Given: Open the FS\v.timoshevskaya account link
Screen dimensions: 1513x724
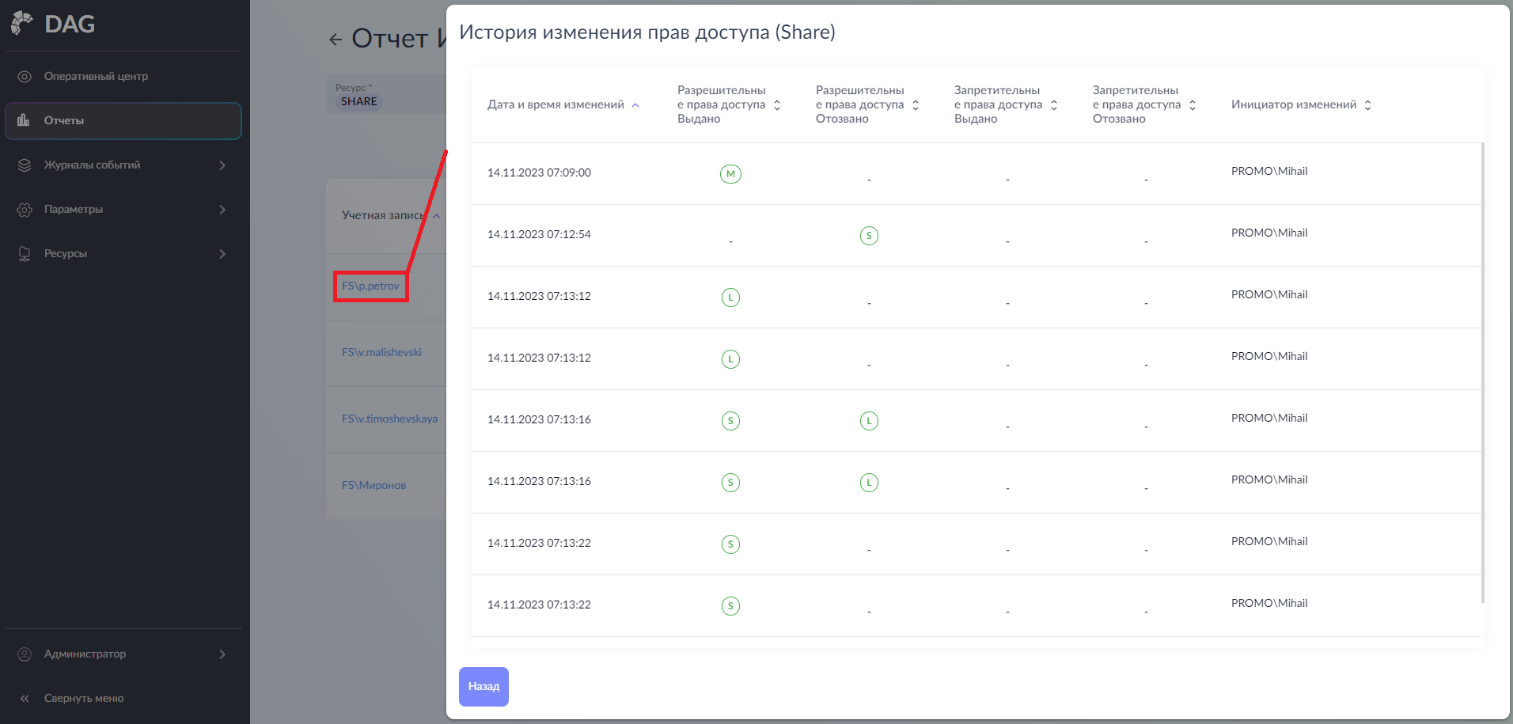Looking at the screenshot, I should click(389, 418).
